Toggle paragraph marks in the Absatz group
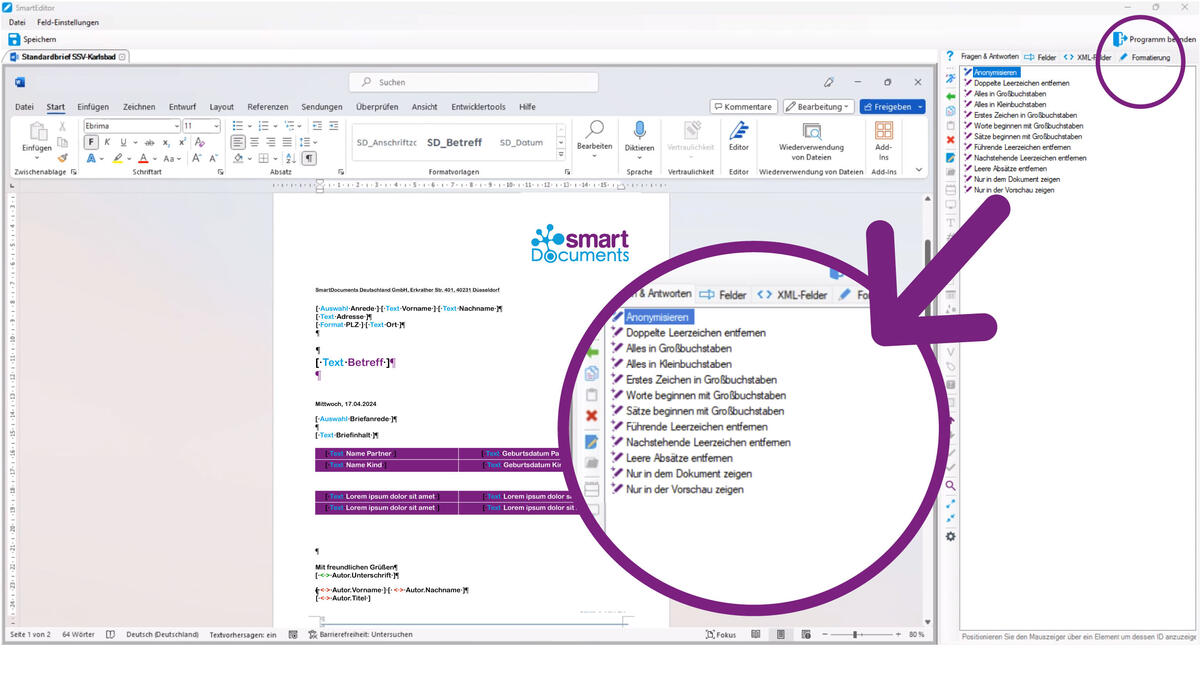1200x677 pixels. [309, 159]
